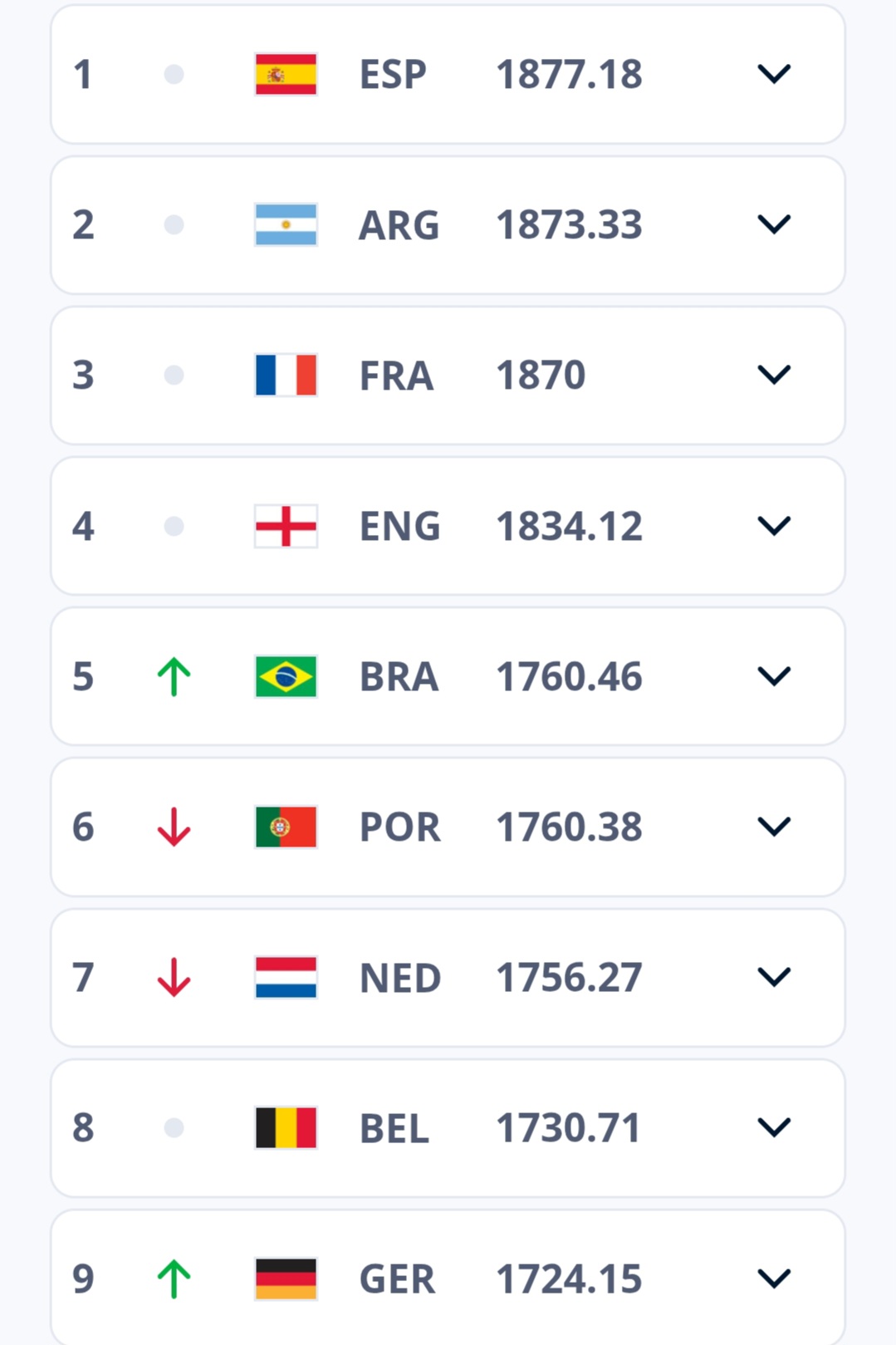Click the Belgium flag icon

[x=286, y=1127]
